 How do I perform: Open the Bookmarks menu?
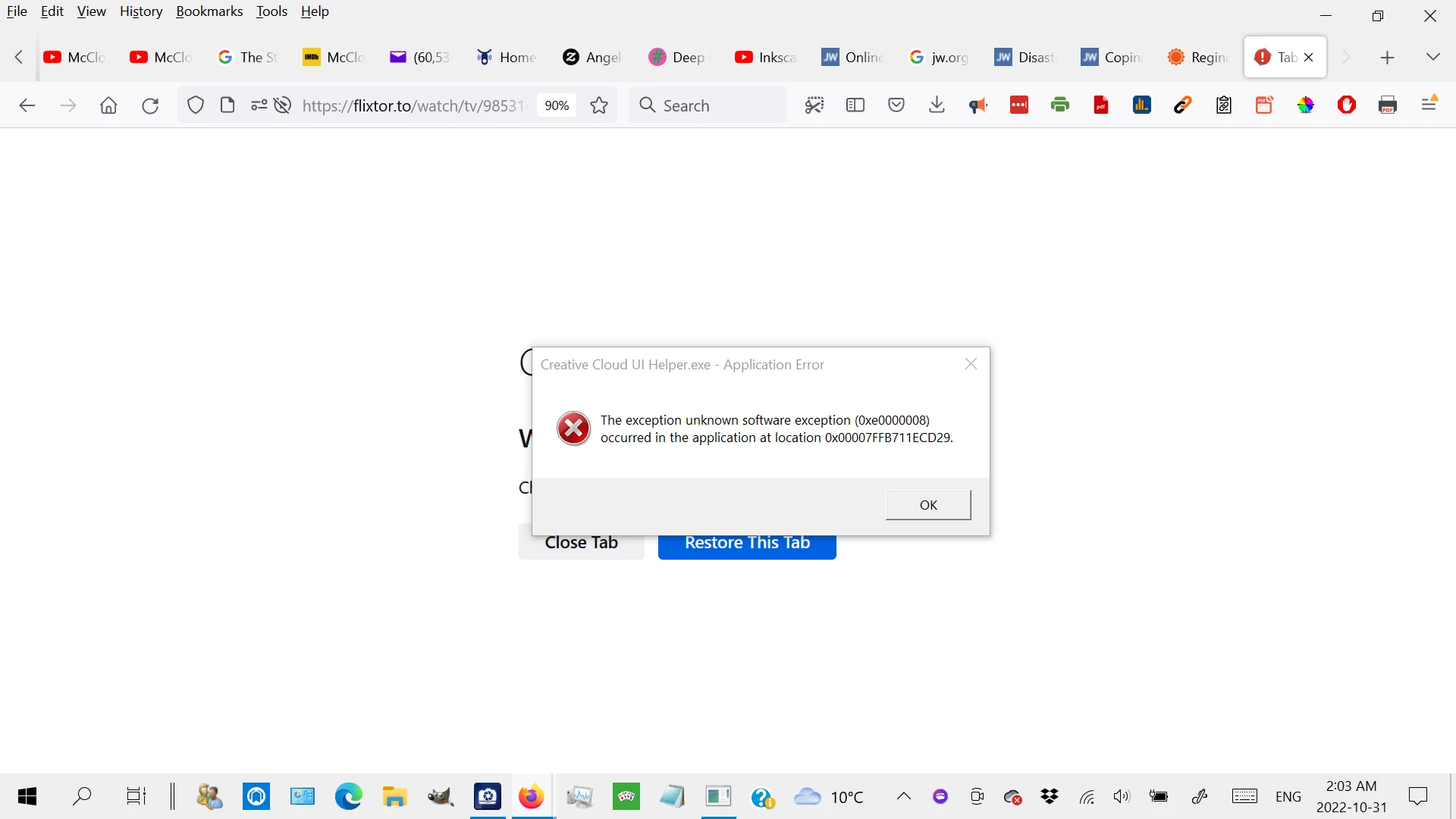click(209, 11)
